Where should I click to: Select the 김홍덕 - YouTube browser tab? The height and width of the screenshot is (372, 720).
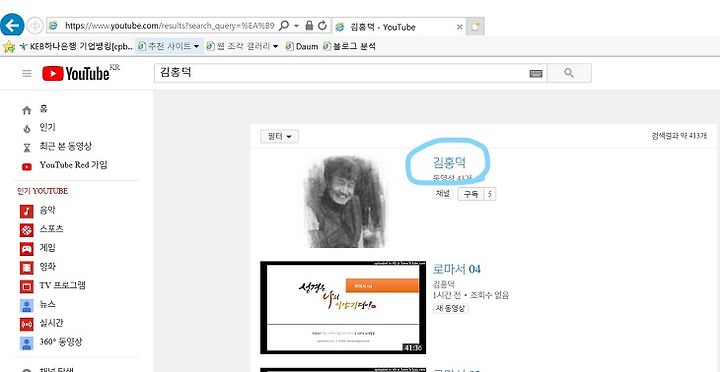tap(399, 27)
